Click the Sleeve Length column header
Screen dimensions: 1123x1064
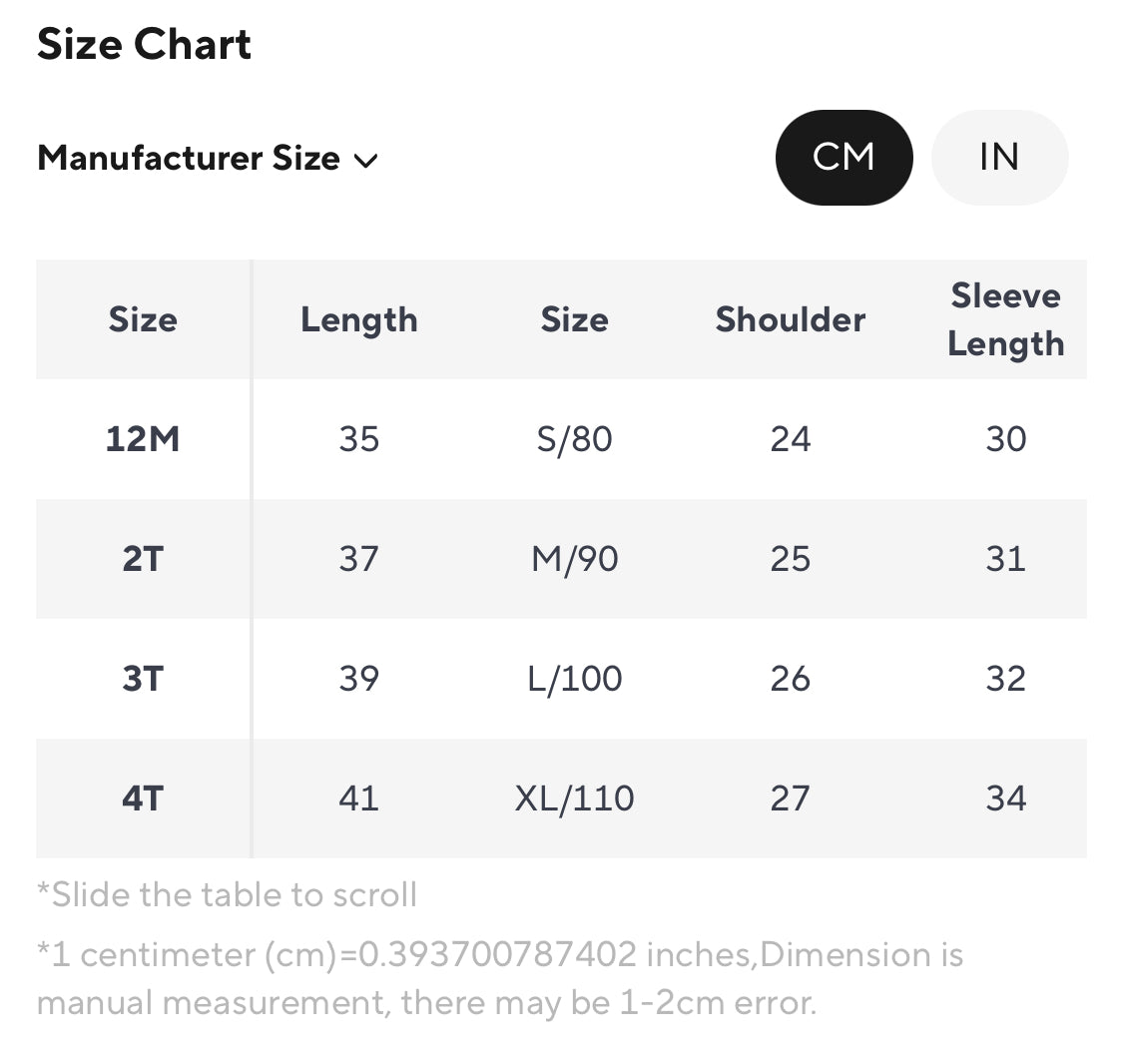pyautogui.click(x=1006, y=319)
